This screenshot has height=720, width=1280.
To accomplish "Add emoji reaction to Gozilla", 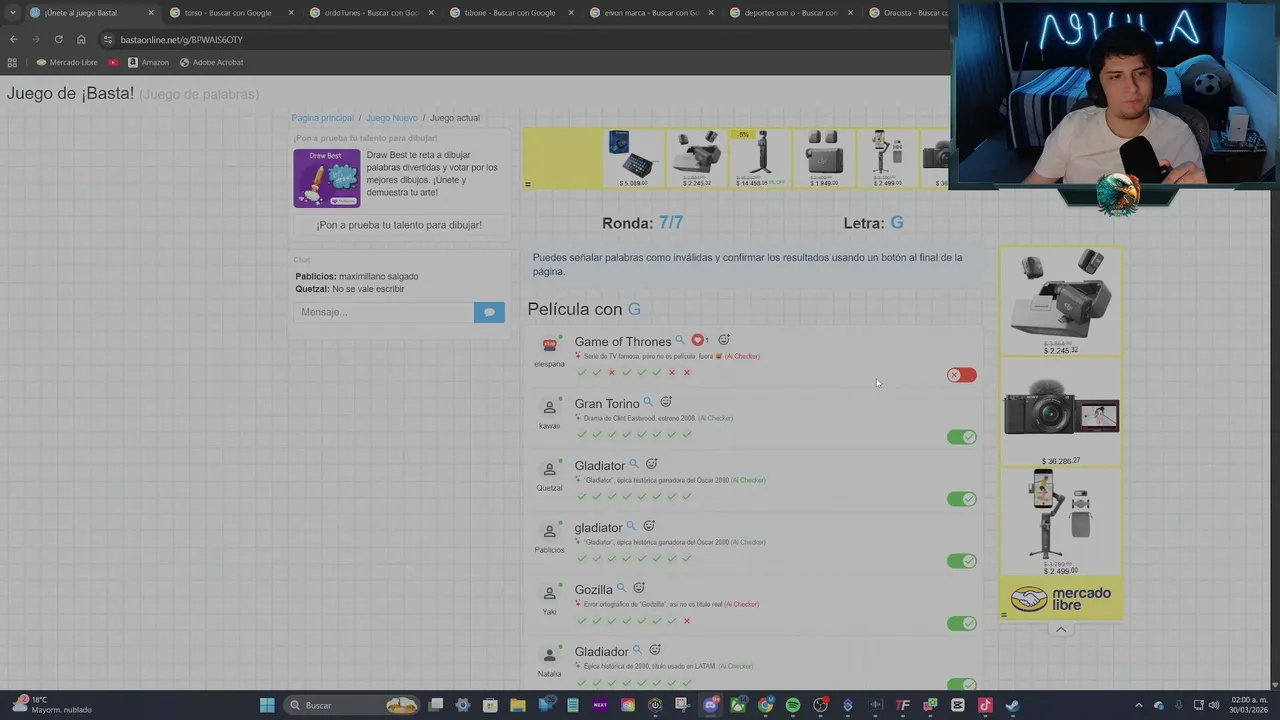I will pos(639,588).
